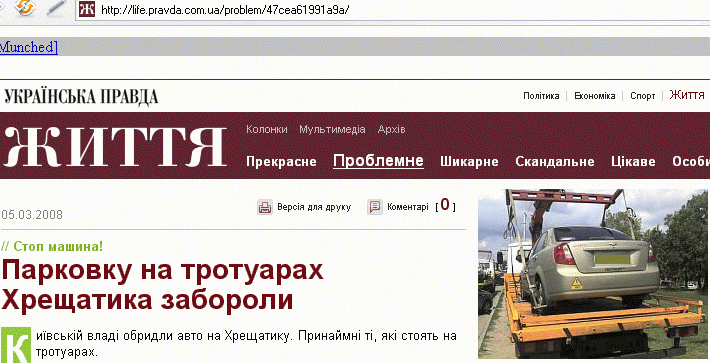Click the comments speech bubble icon
710x363 pixels.
375,207
